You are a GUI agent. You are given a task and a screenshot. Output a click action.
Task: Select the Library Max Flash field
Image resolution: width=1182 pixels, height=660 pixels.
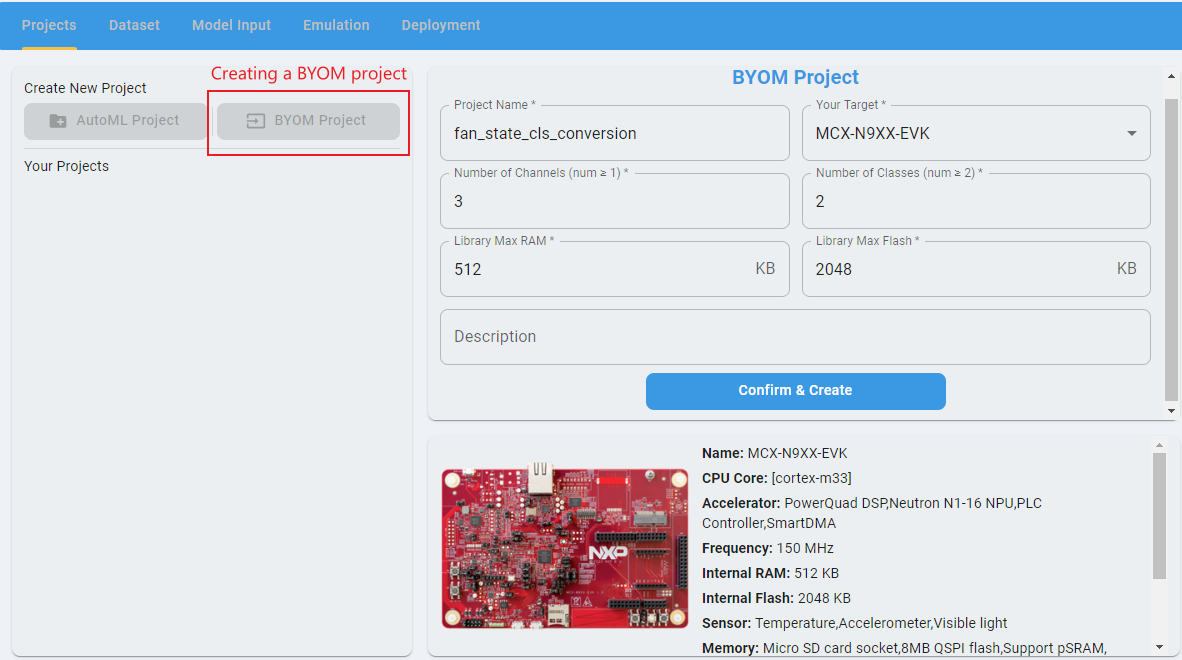960,269
